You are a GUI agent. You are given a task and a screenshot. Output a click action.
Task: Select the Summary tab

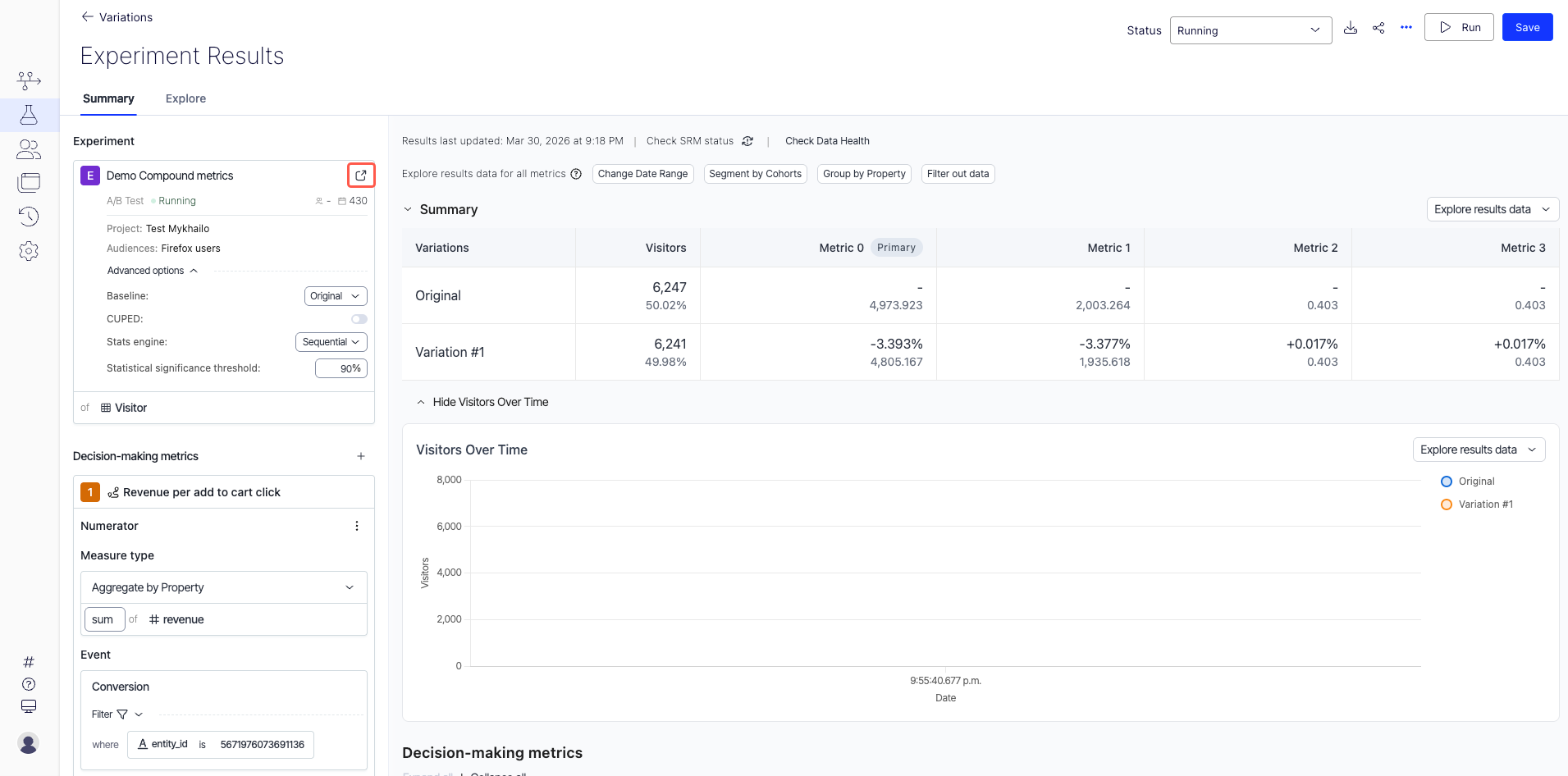[108, 98]
